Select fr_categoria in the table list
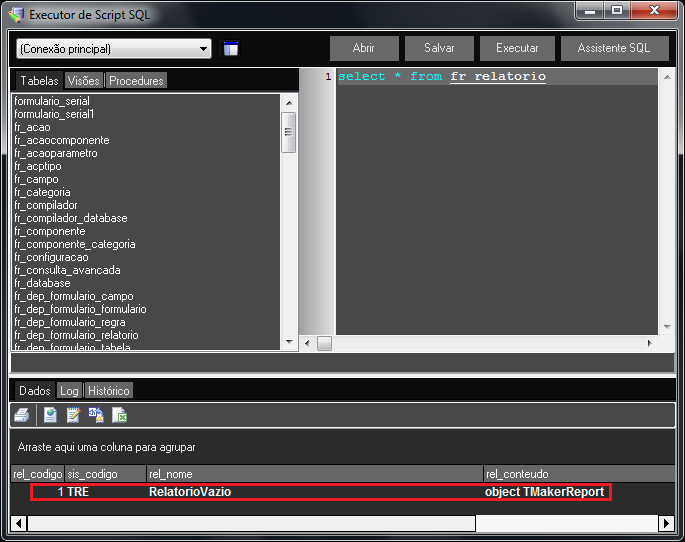 [x=42, y=192]
